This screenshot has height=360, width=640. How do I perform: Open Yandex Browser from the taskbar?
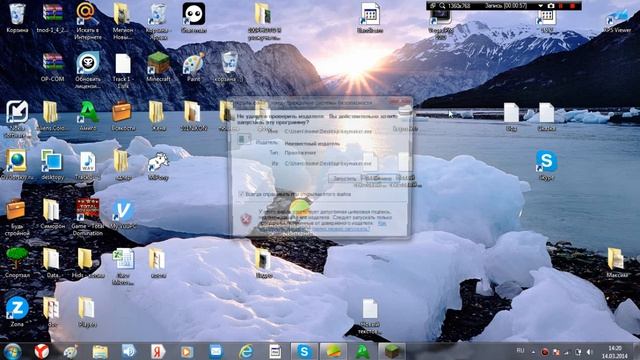click(41, 351)
